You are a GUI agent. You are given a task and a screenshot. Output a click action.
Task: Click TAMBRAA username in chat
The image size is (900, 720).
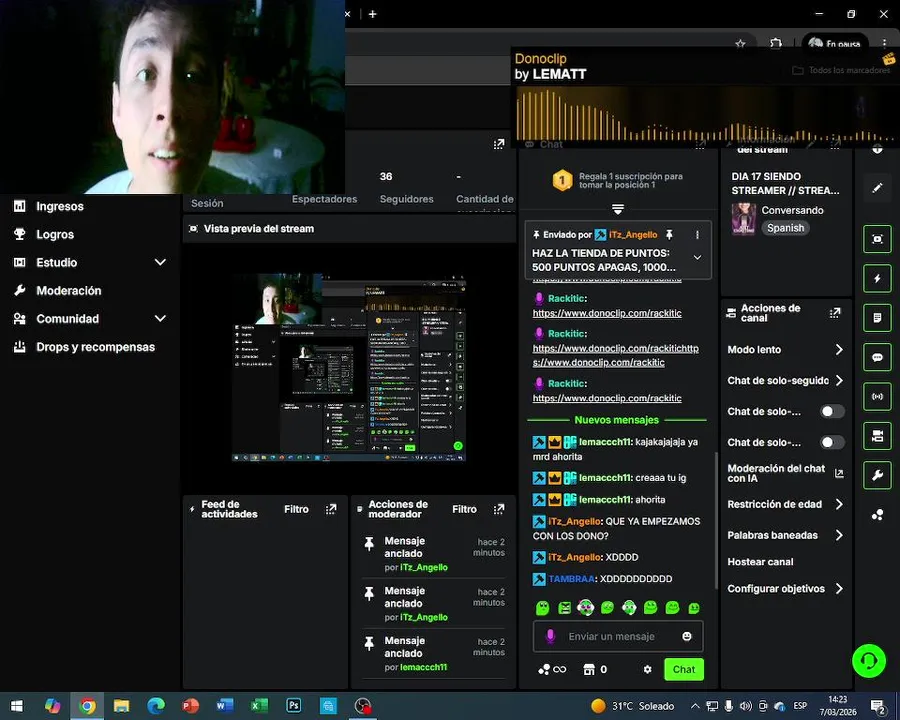(572, 579)
